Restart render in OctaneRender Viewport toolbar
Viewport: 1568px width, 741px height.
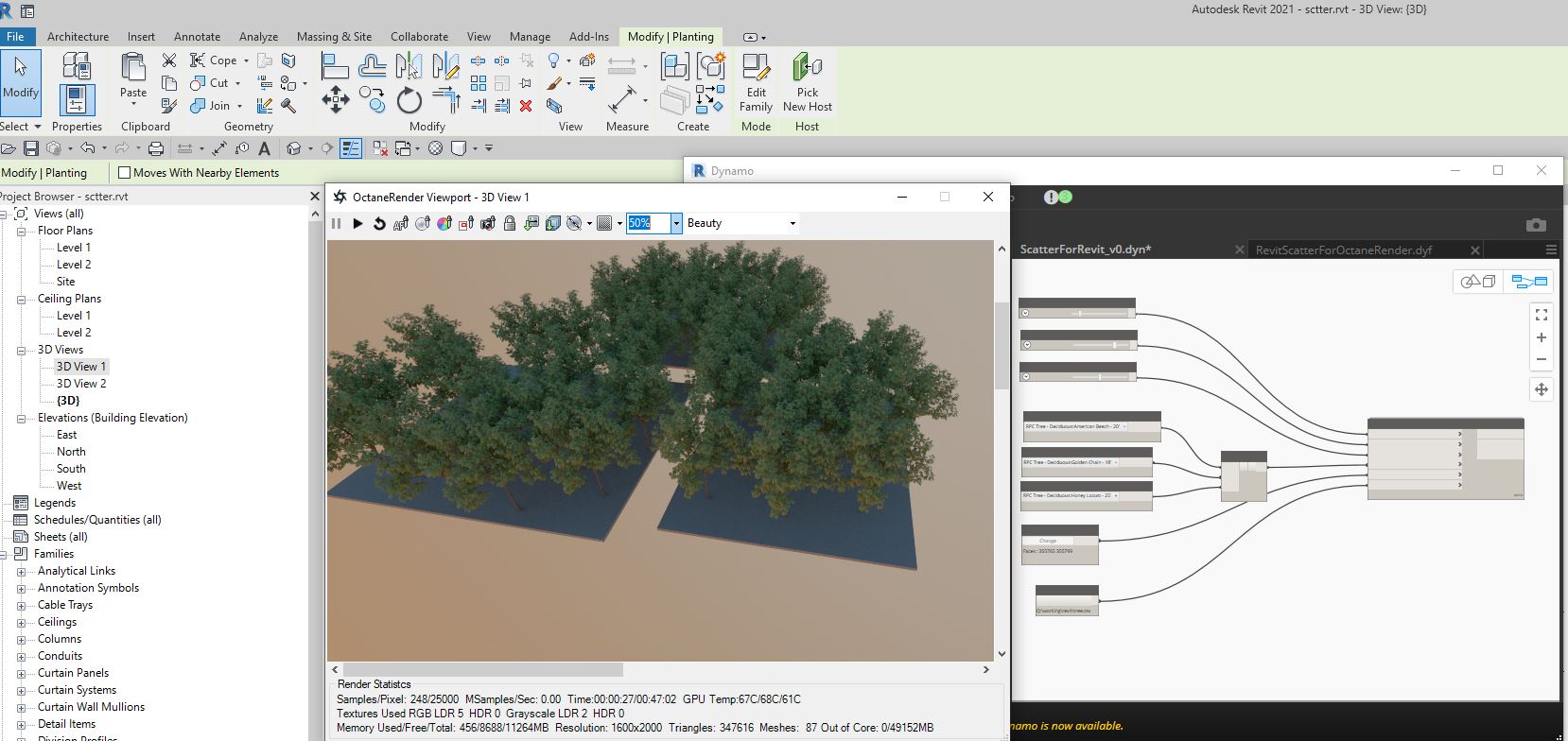(x=379, y=224)
